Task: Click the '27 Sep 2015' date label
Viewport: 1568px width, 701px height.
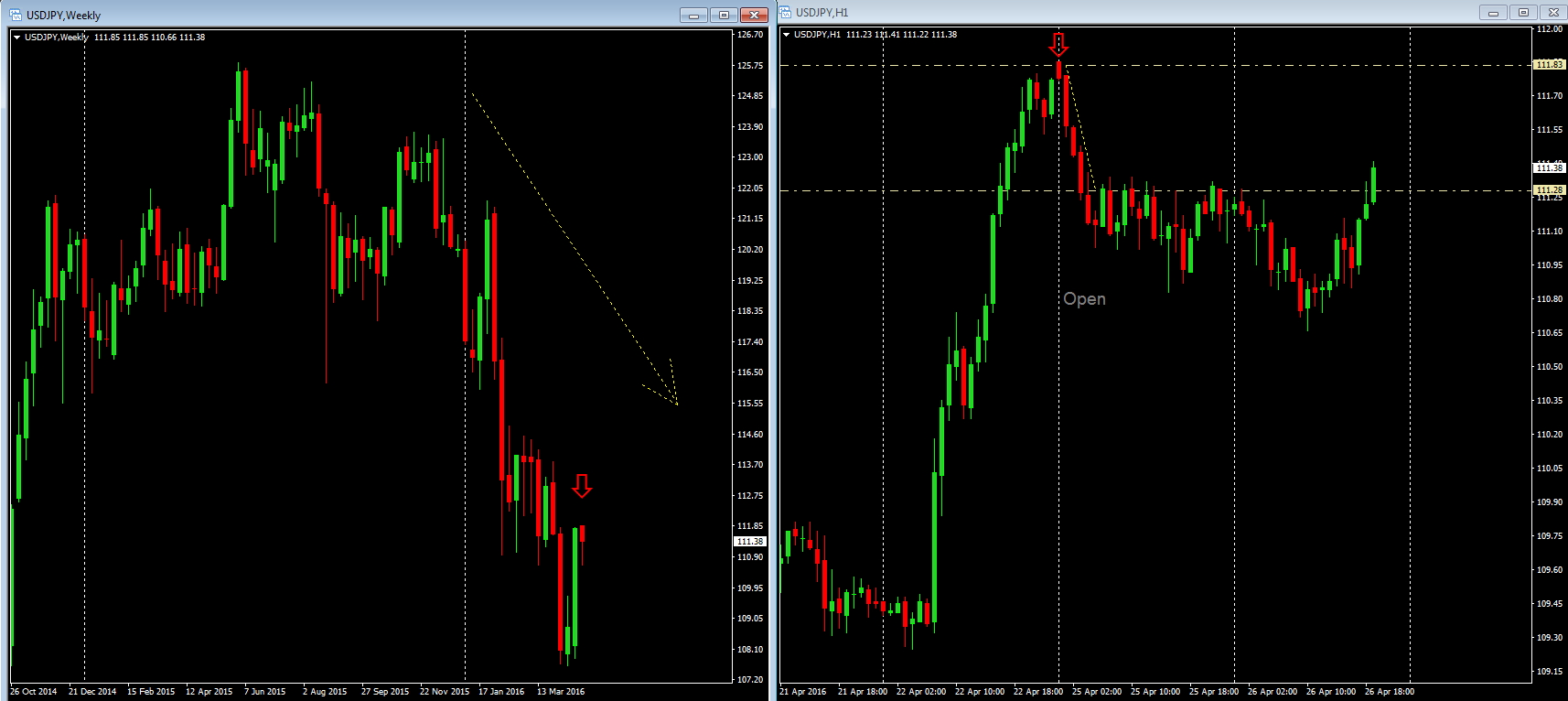Action: (385, 692)
